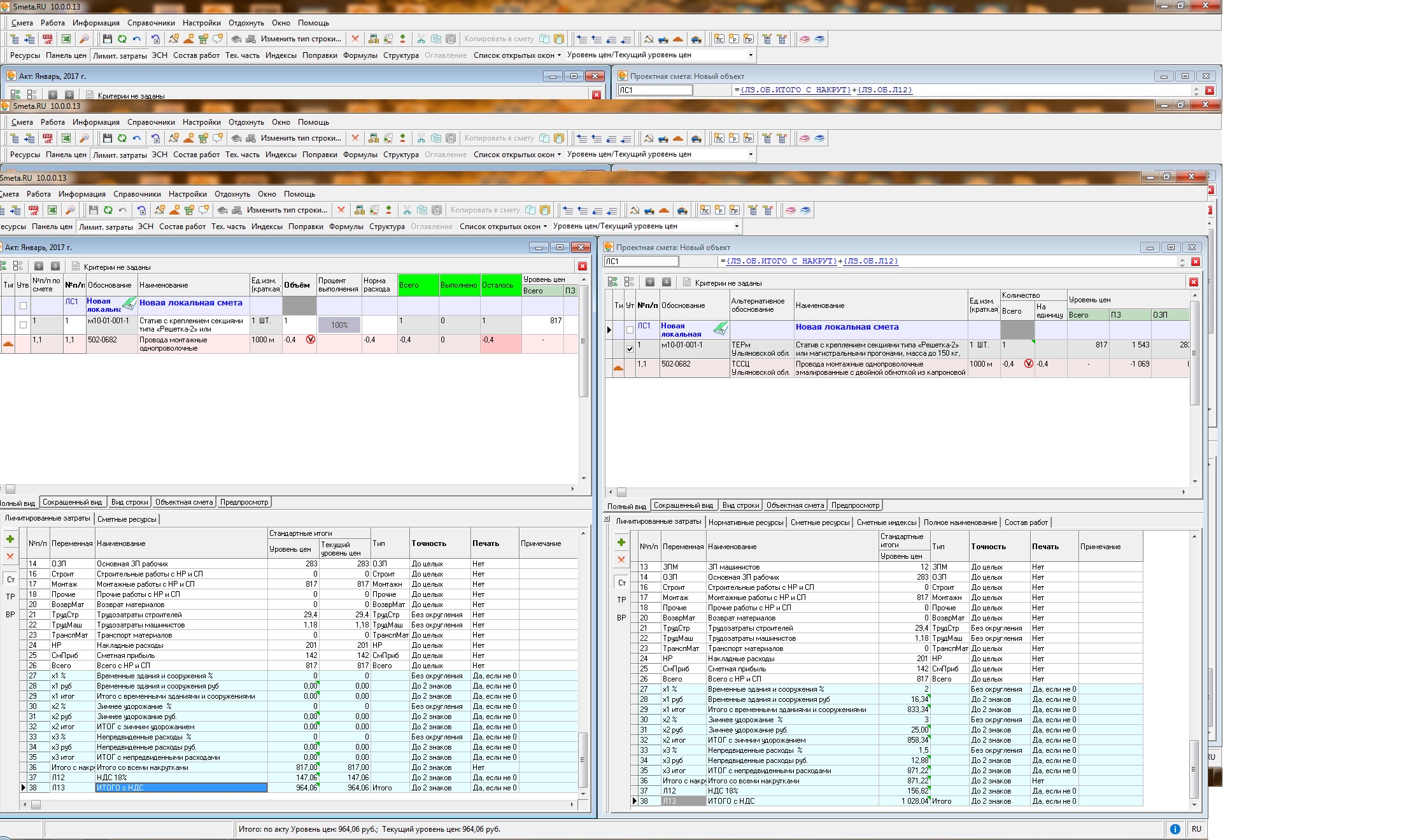Tick the ЛС1 row checkbox in the Act table
The height and width of the screenshot is (840, 1421).
[23, 306]
